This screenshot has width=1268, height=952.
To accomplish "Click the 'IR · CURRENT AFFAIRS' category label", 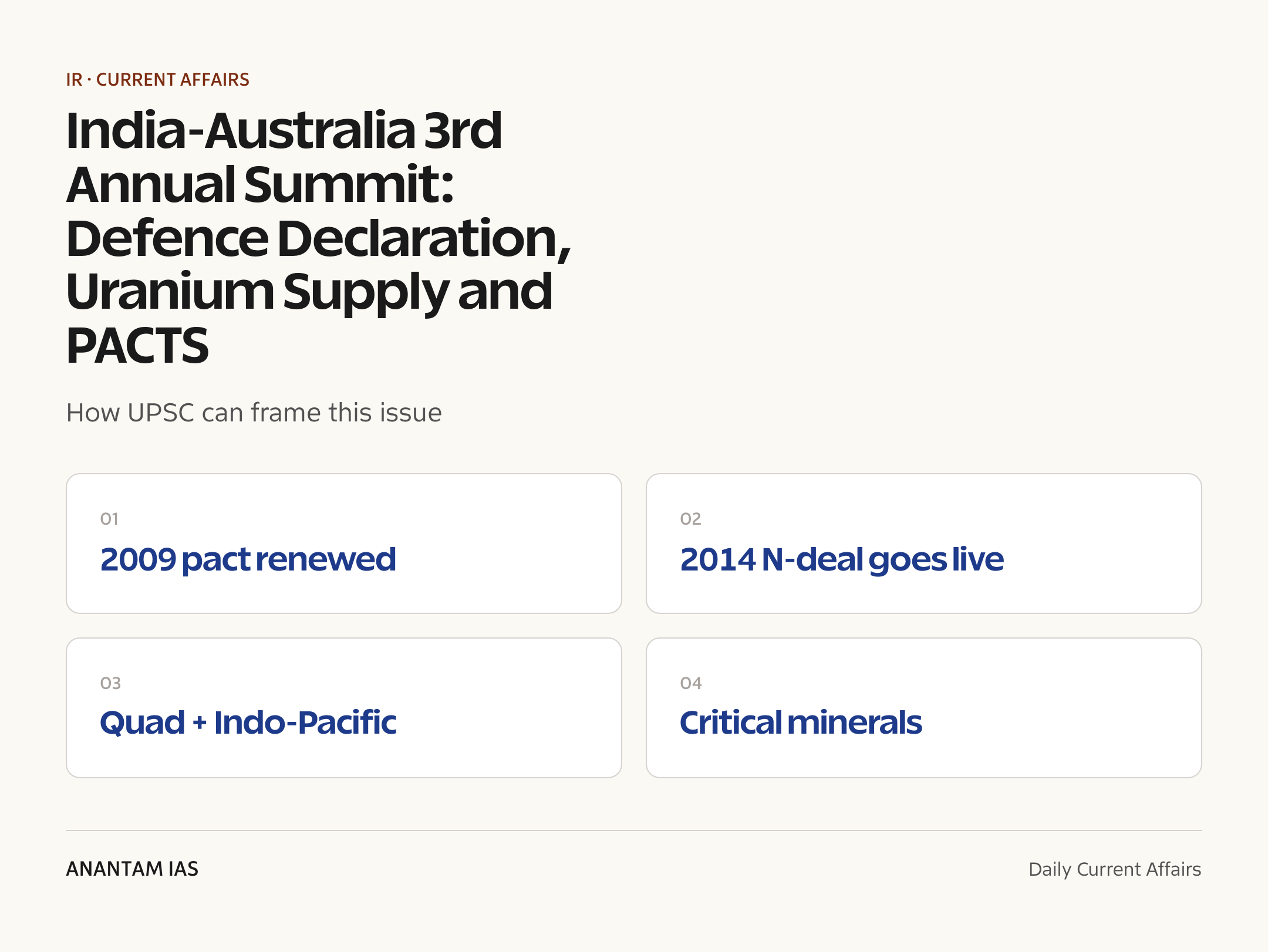I will [x=157, y=79].
